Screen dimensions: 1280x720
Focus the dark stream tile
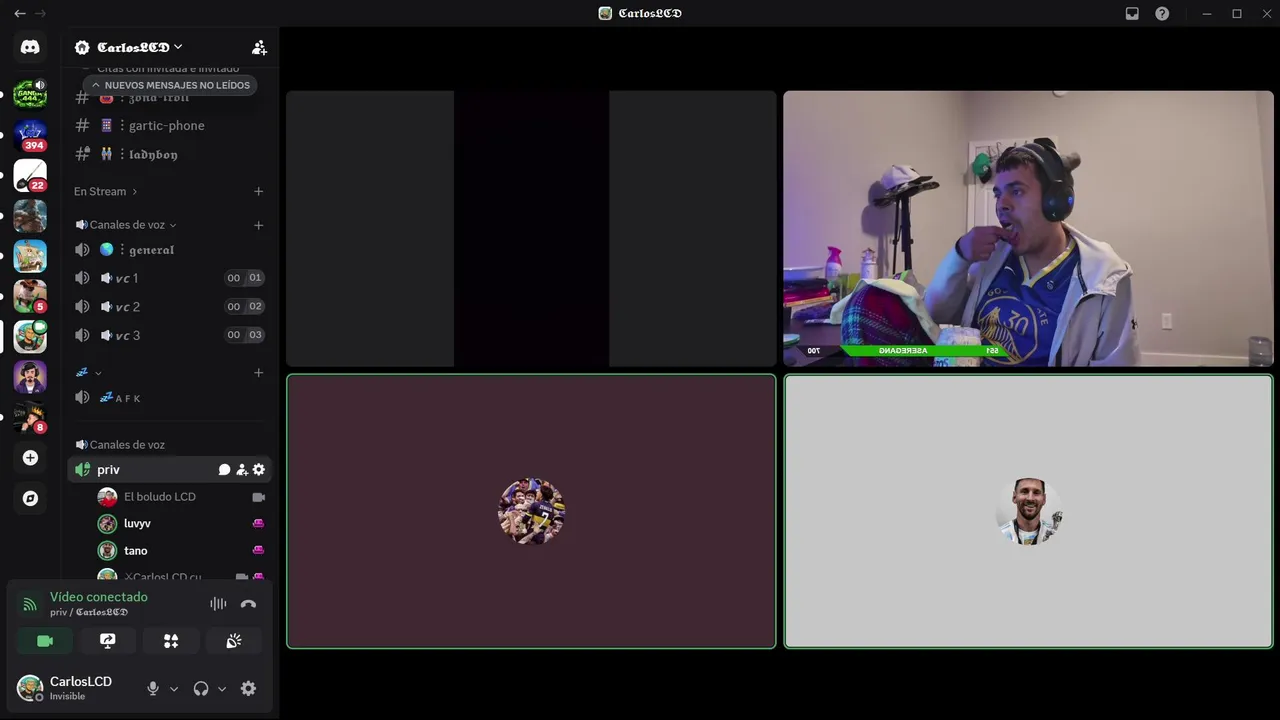[531, 229]
